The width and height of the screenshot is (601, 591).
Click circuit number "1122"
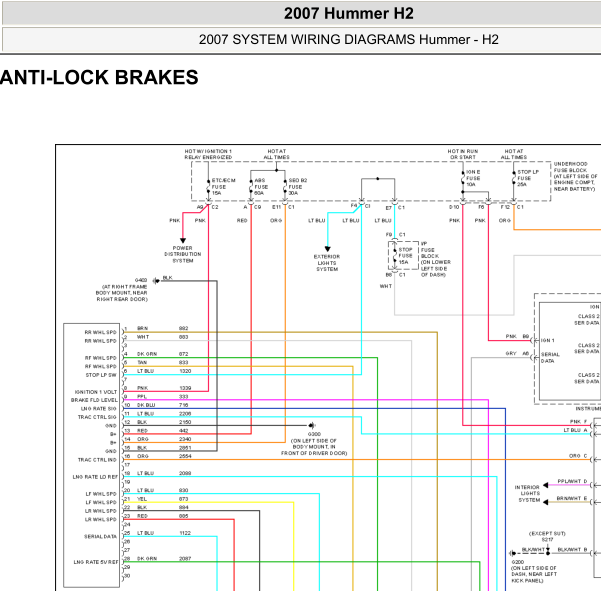(185, 533)
